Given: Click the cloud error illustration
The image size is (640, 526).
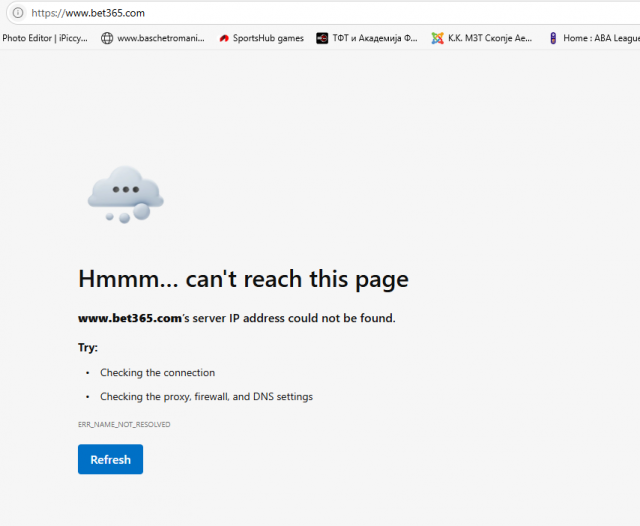Looking at the screenshot, I should tap(126, 195).
